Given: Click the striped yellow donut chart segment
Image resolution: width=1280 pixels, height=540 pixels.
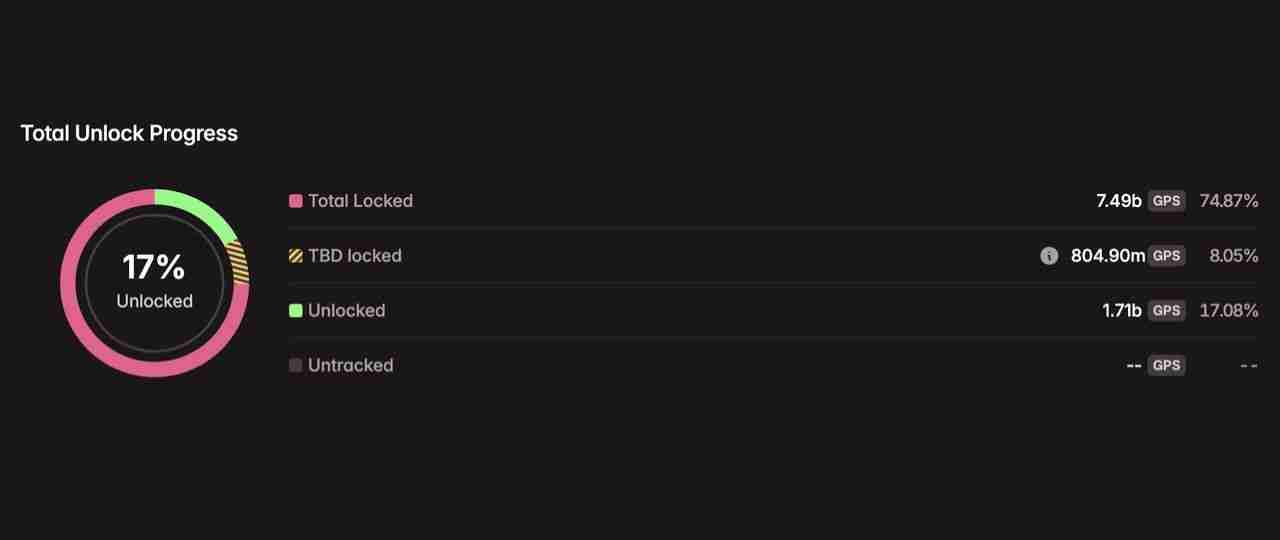Looking at the screenshot, I should click(238, 262).
